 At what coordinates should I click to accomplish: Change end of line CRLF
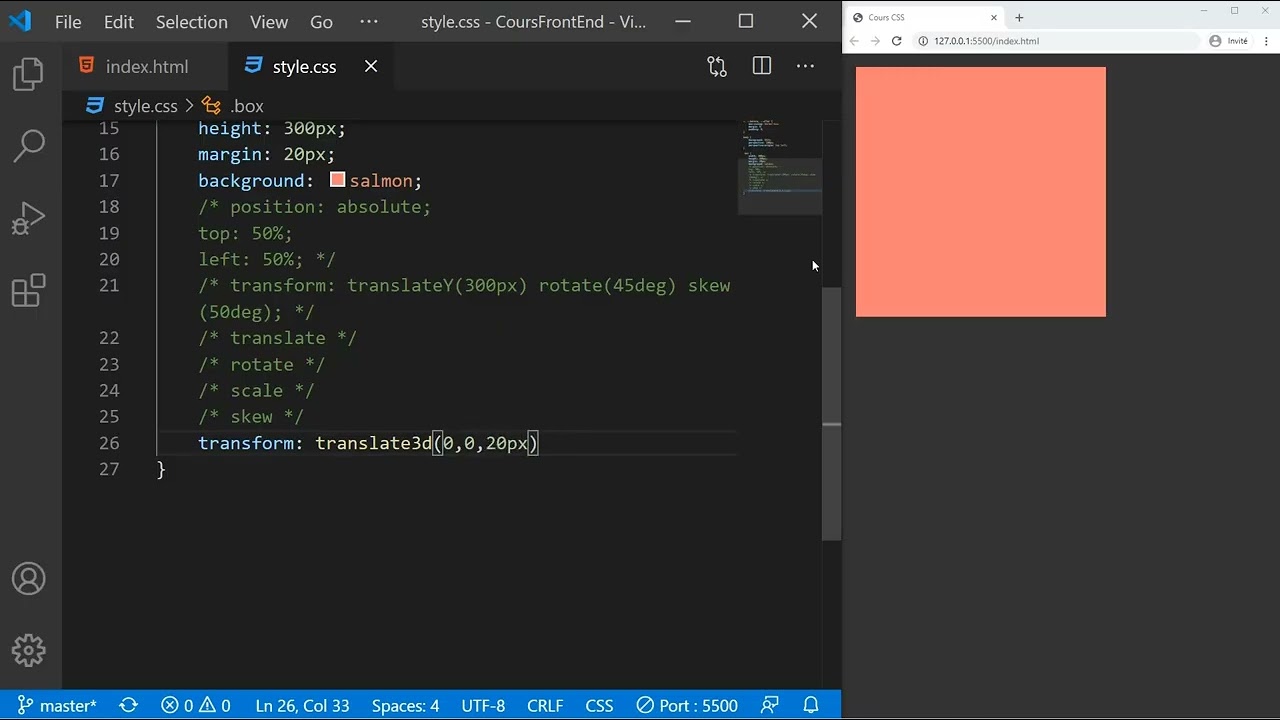click(545, 705)
